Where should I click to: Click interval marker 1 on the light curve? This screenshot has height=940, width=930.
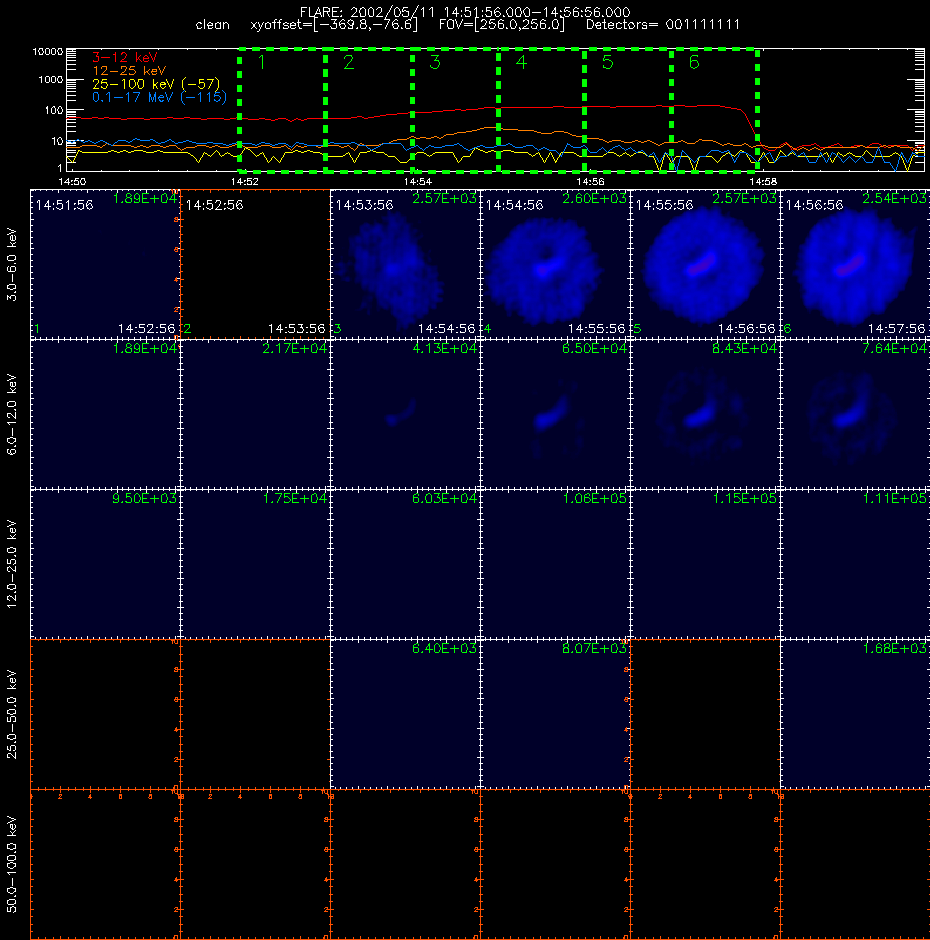[261, 62]
